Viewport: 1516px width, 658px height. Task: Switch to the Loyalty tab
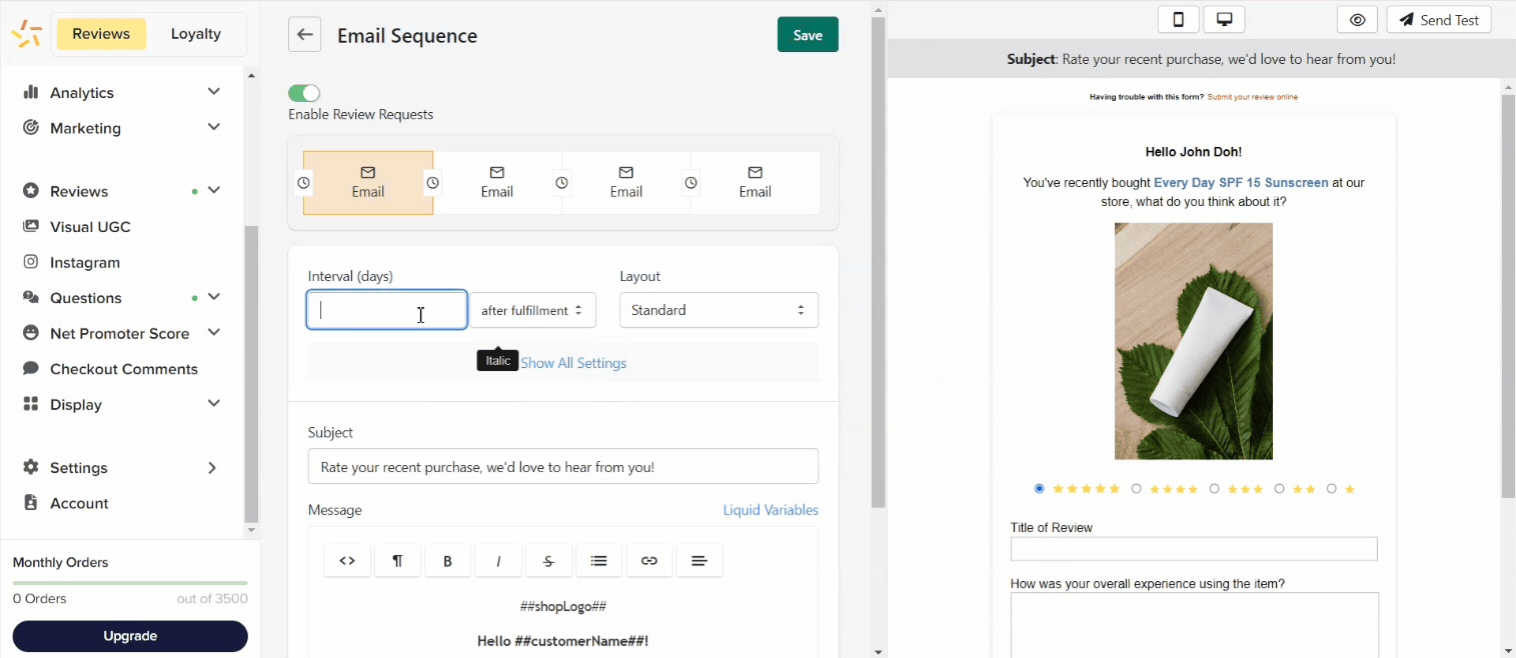pos(195,34)
